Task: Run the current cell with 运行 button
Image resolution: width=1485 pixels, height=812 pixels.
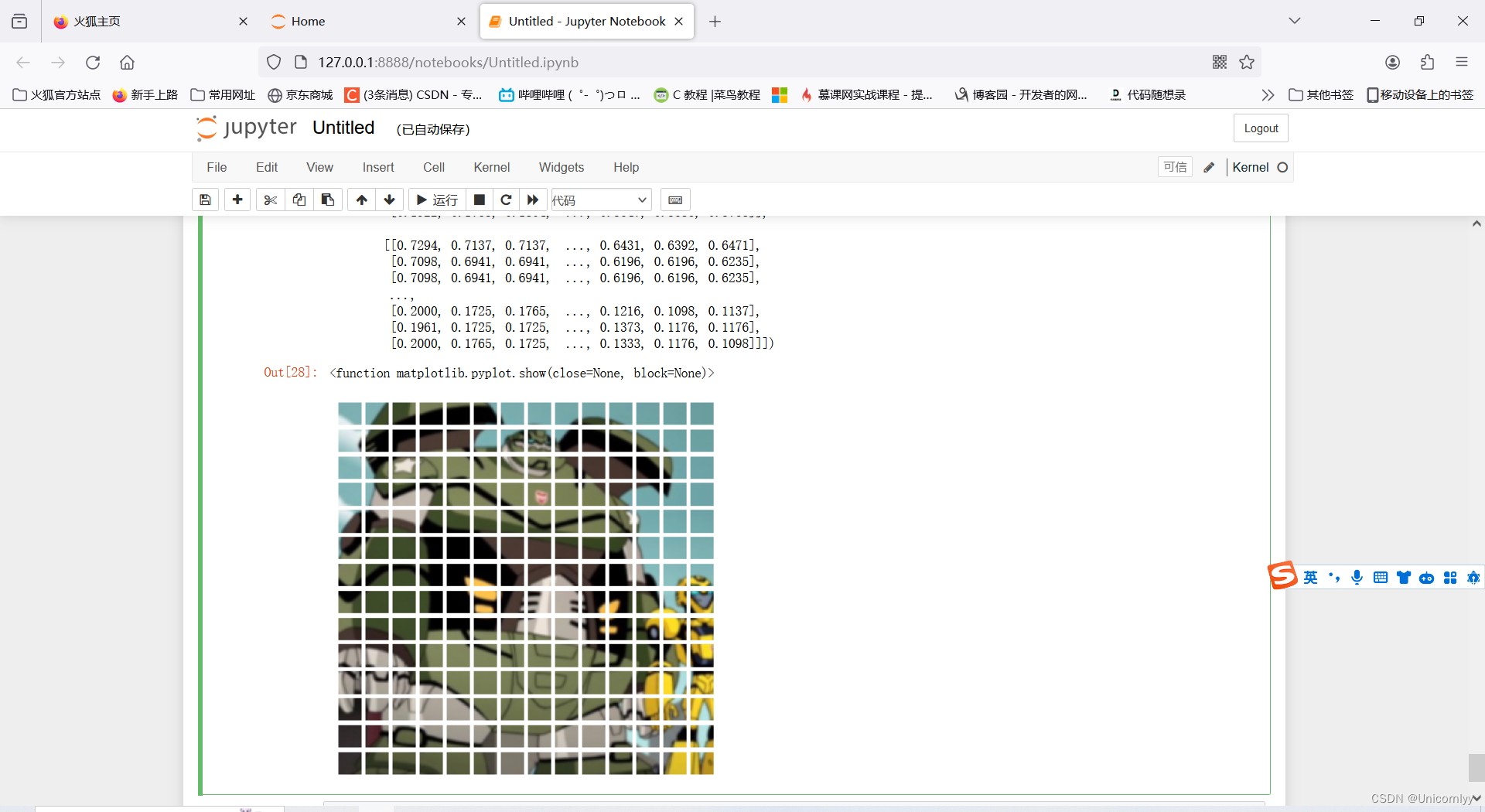Action: (x=437, y=200)
